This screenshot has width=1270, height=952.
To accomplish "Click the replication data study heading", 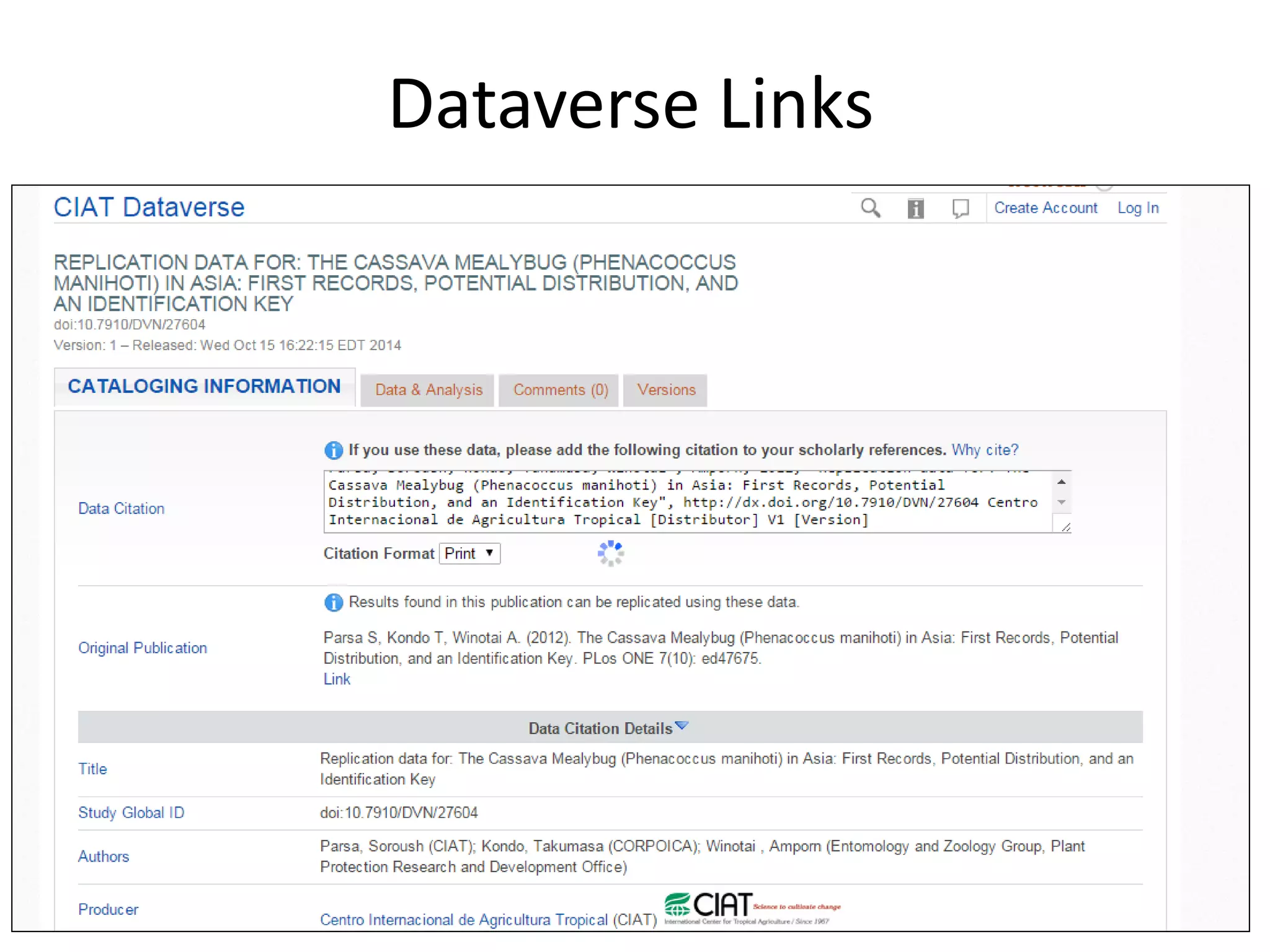I will pos(396,283).
